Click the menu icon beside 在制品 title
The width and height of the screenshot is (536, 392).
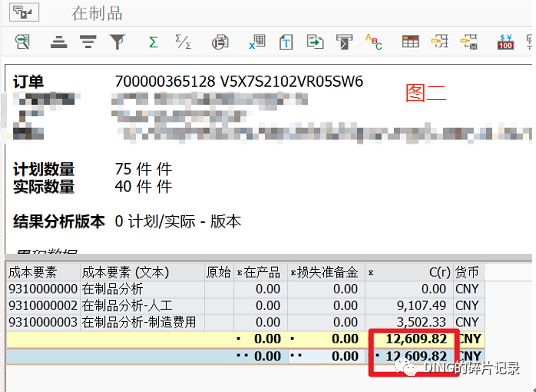(x=24, y=12)
